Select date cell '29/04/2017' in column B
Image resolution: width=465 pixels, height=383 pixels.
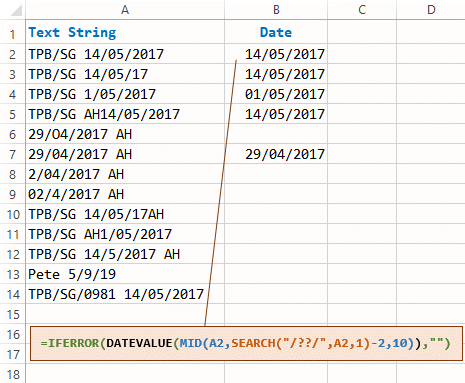click(276, 154)
